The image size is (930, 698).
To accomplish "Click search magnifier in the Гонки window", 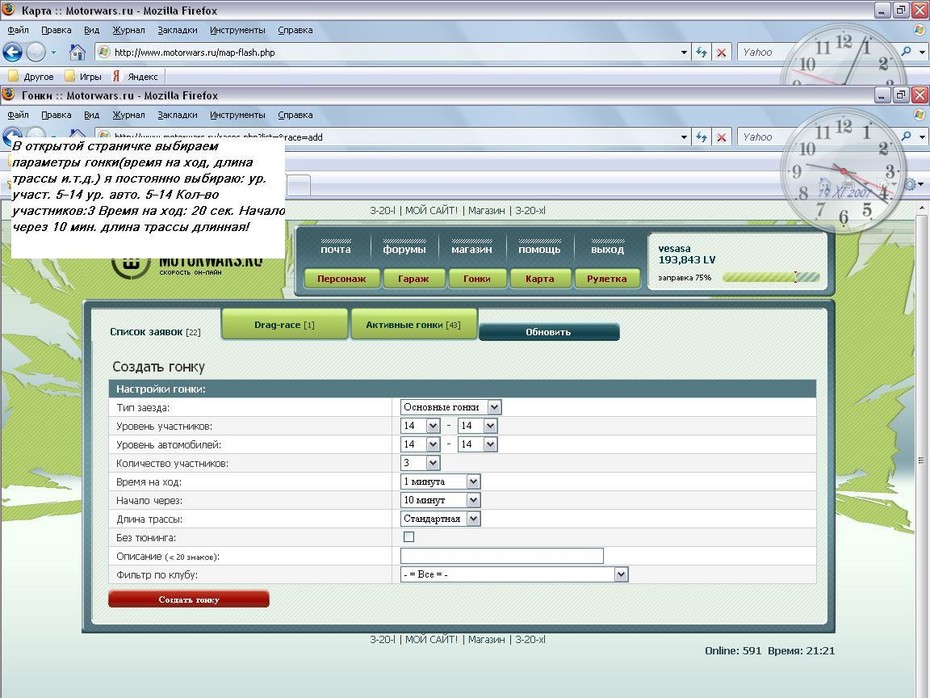I will 906,137.
